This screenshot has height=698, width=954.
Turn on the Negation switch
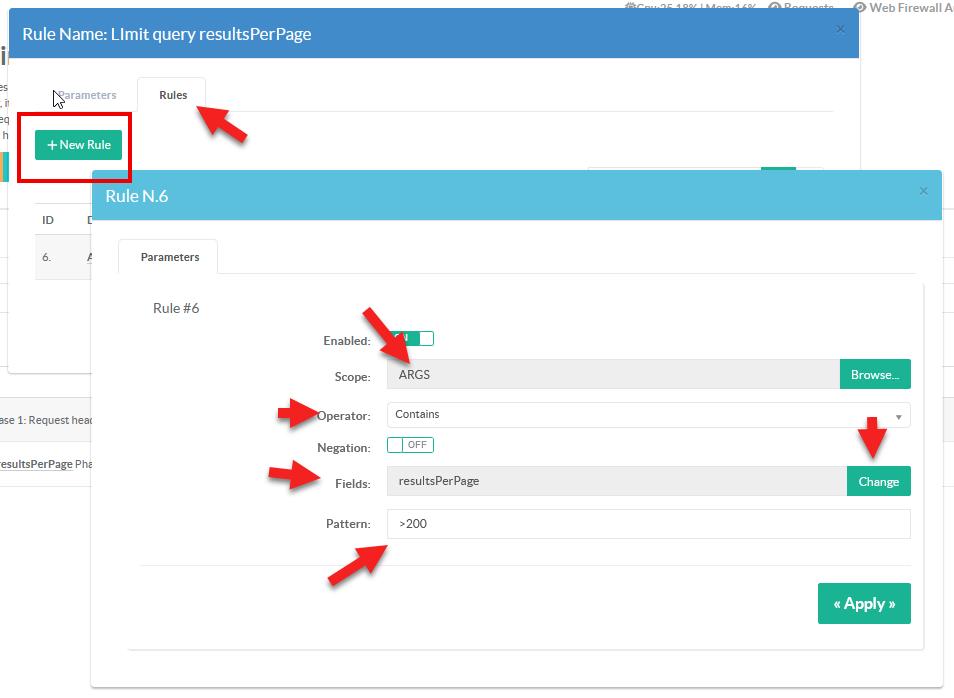pos(410,445)
